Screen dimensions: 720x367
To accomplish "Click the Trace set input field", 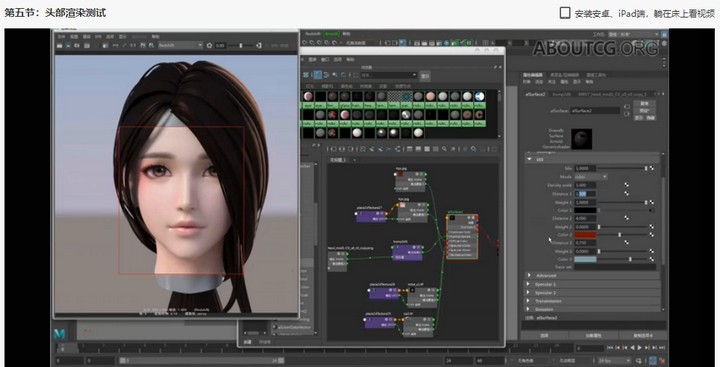I will click(615, 267).
